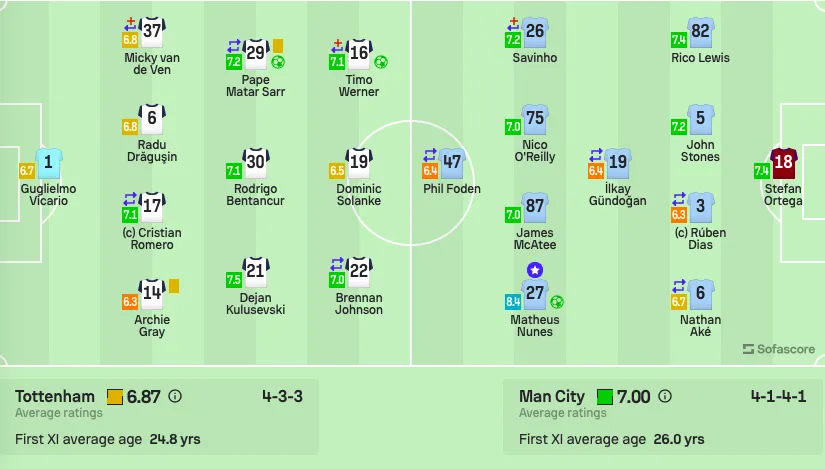The image size is (825, 469).
Task: Click the 8.4 rating badge of Matheus Nunes
Action: 512,302
